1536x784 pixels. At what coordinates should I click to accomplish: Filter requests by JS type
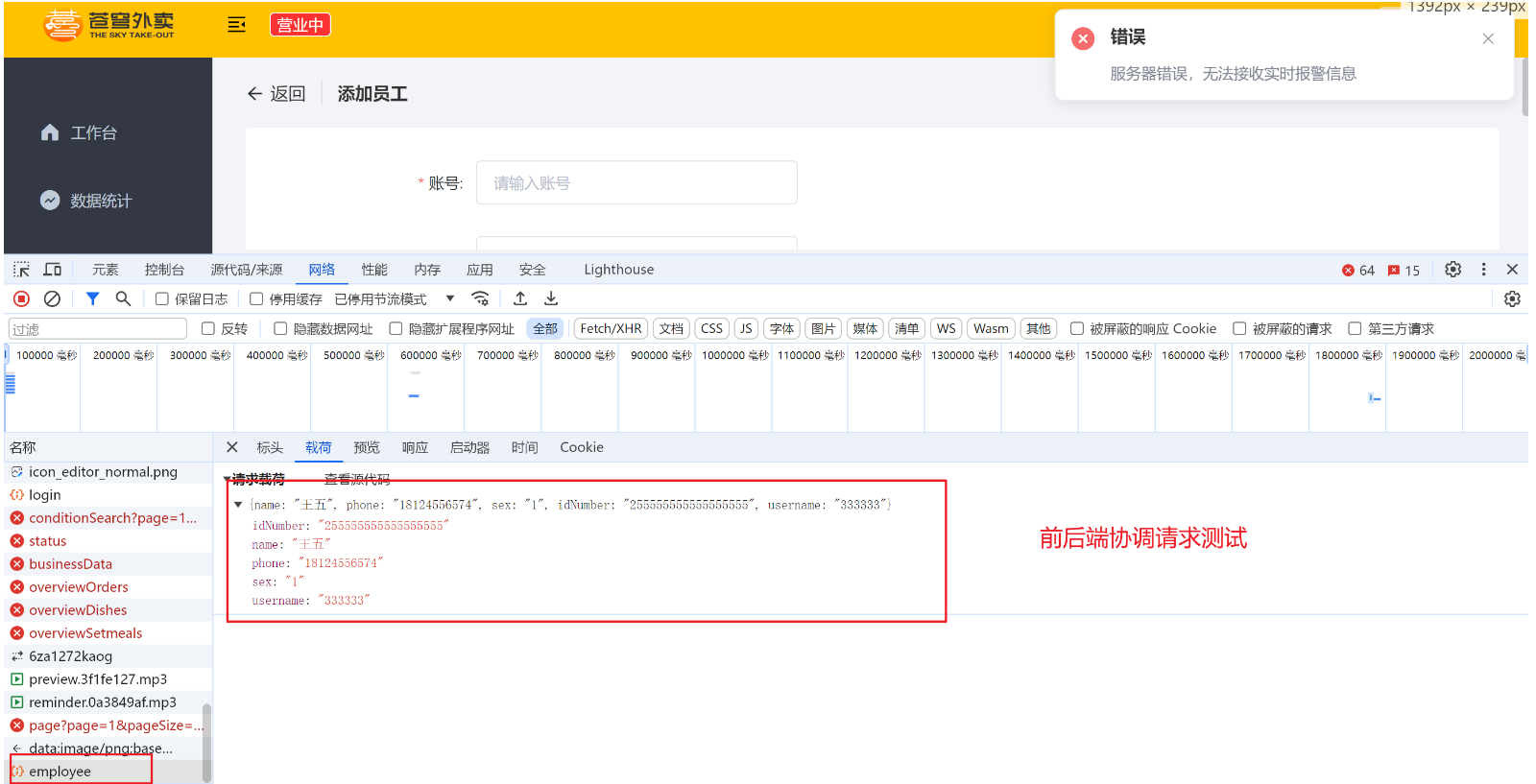746,328
